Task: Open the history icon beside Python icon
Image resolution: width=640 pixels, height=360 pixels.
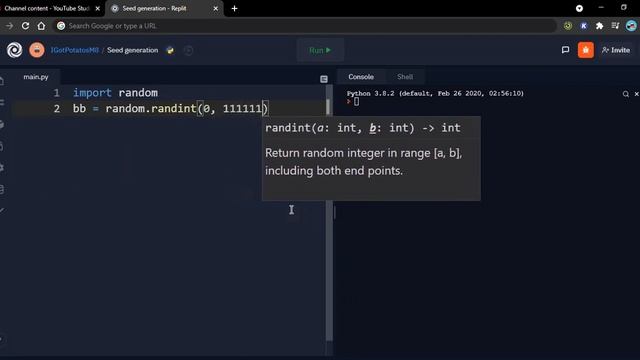Action: coord(188,50)
